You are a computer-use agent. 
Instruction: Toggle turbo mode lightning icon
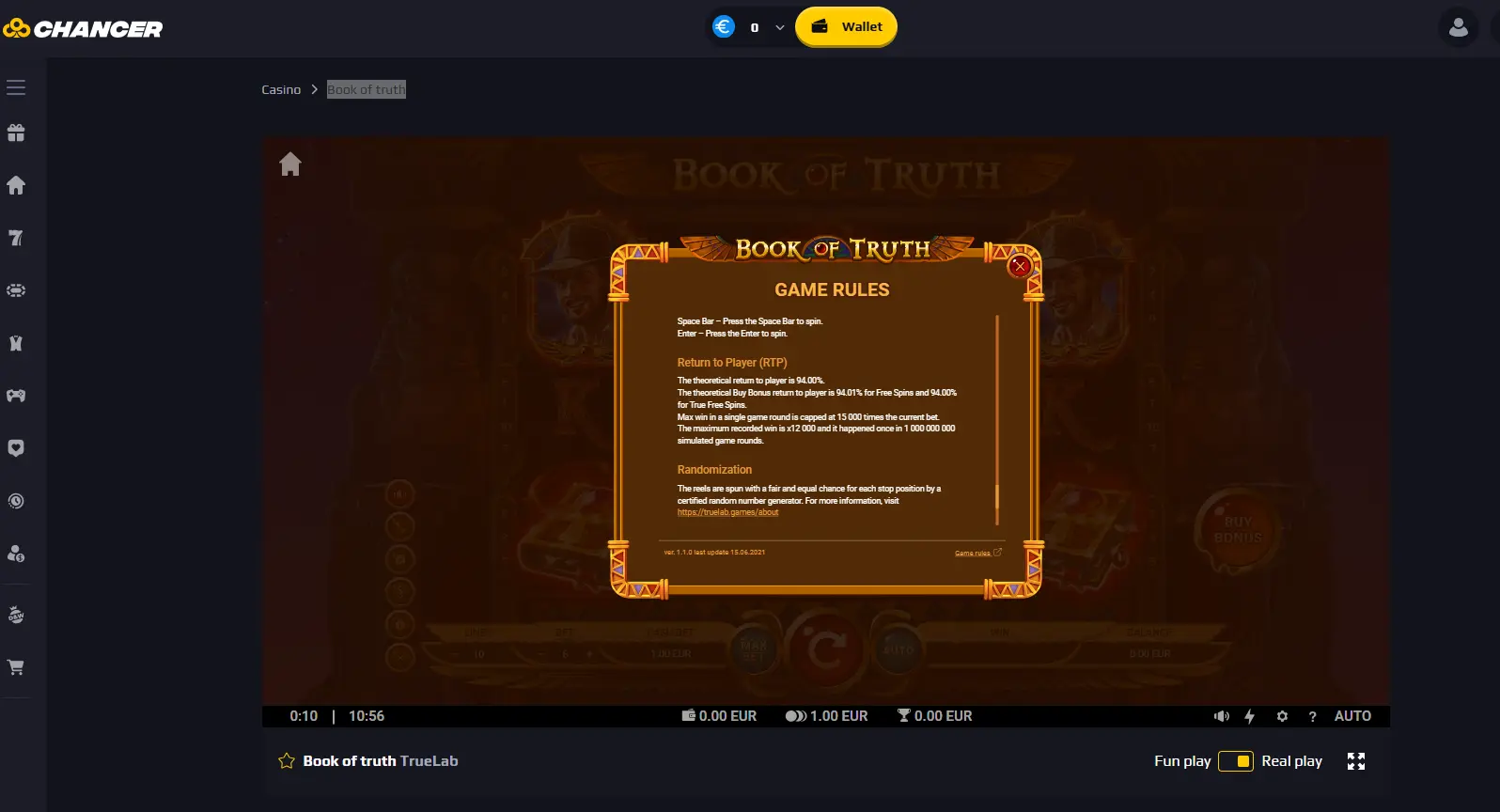(x=1250, y=716)
